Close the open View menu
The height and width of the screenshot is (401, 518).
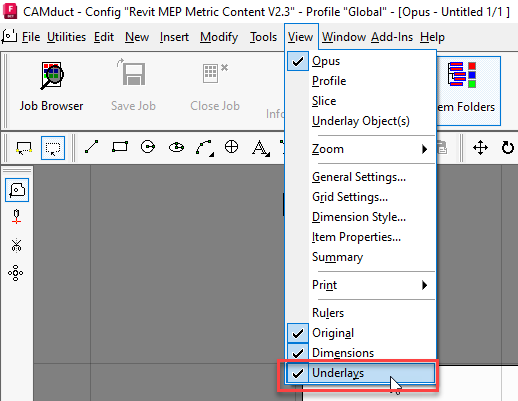(x=301, y=37)
